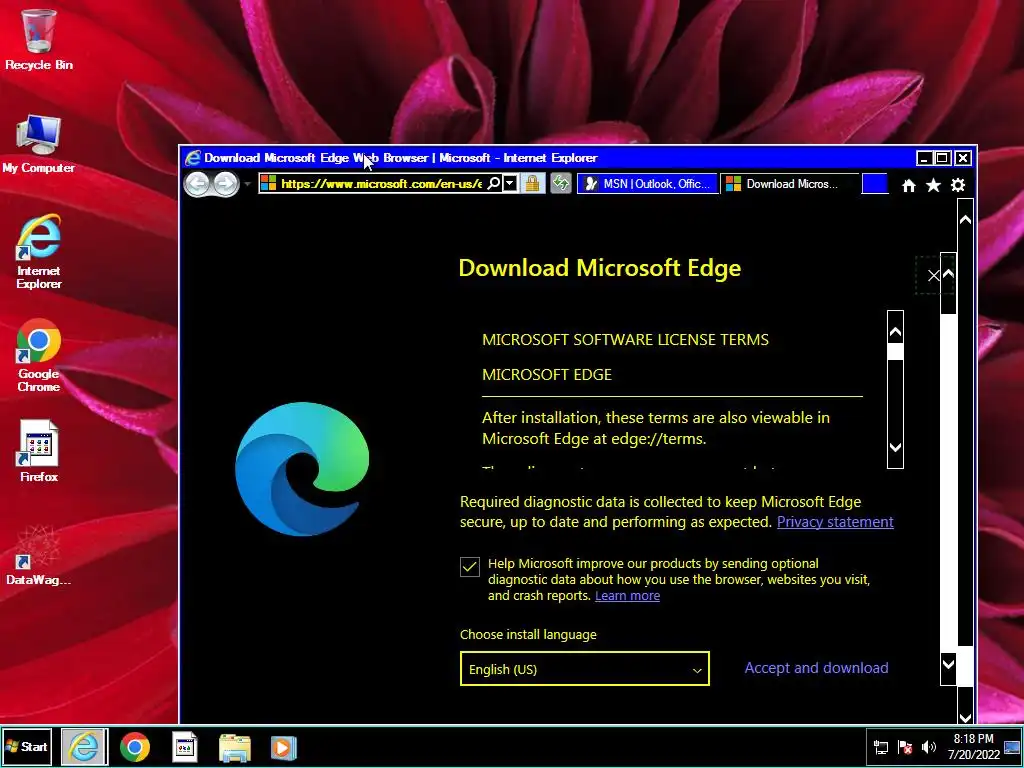Hit the green refresh icon beside padlock
1024x768 pixels.
tap(561, 184)
